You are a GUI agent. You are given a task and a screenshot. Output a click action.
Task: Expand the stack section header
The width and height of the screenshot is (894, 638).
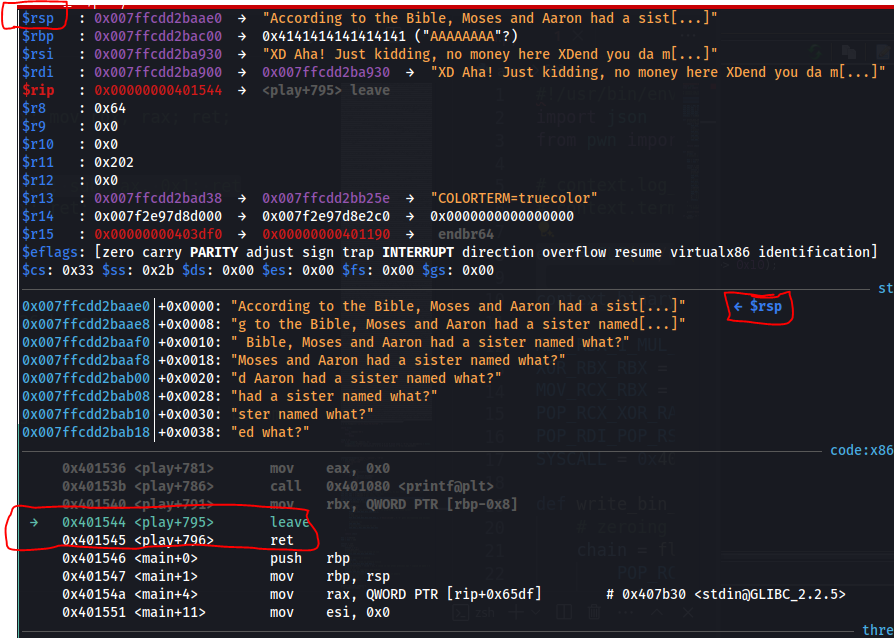884,288
